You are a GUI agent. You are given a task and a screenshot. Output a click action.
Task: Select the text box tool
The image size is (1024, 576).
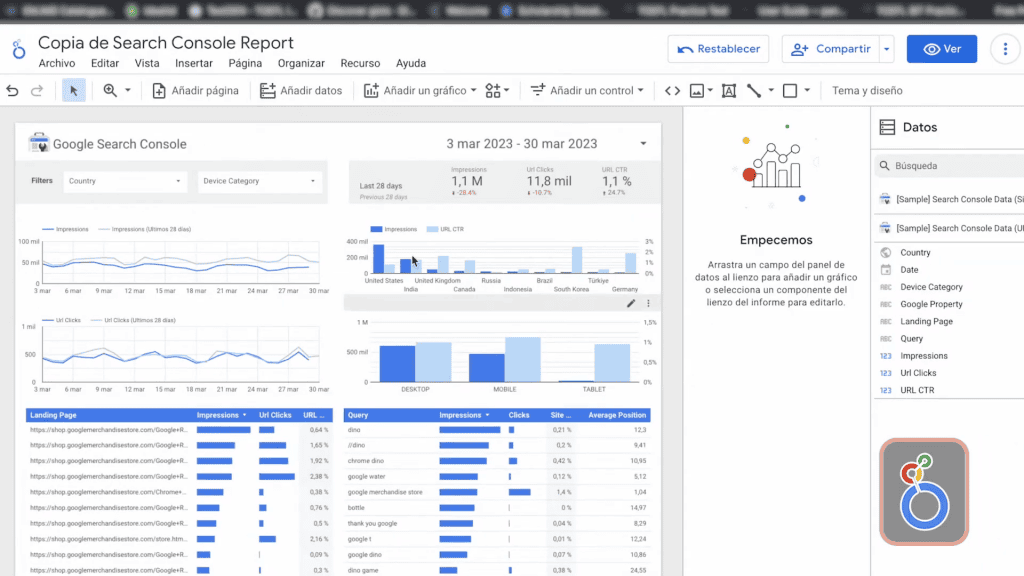(728, 91)
